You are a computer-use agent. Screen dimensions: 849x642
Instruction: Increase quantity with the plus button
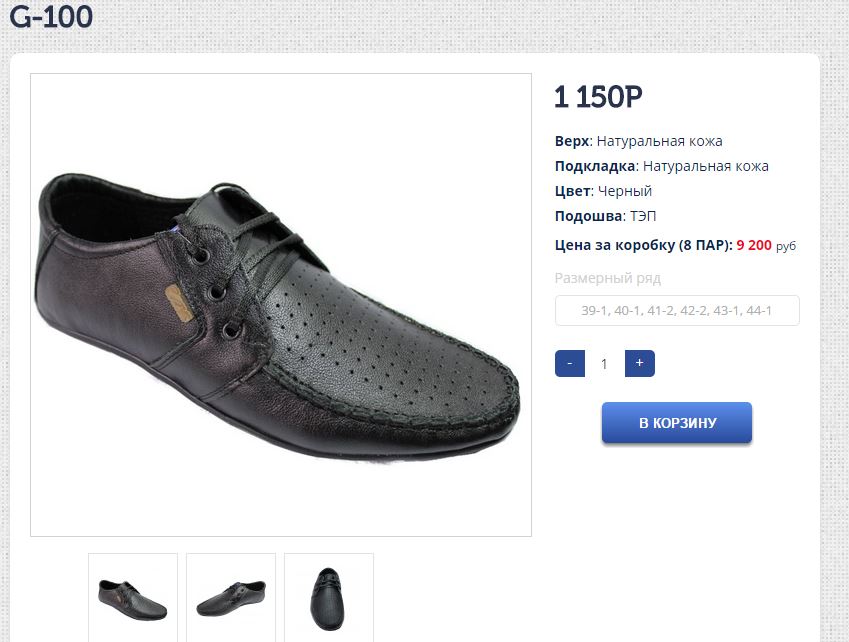coord(640,363)
